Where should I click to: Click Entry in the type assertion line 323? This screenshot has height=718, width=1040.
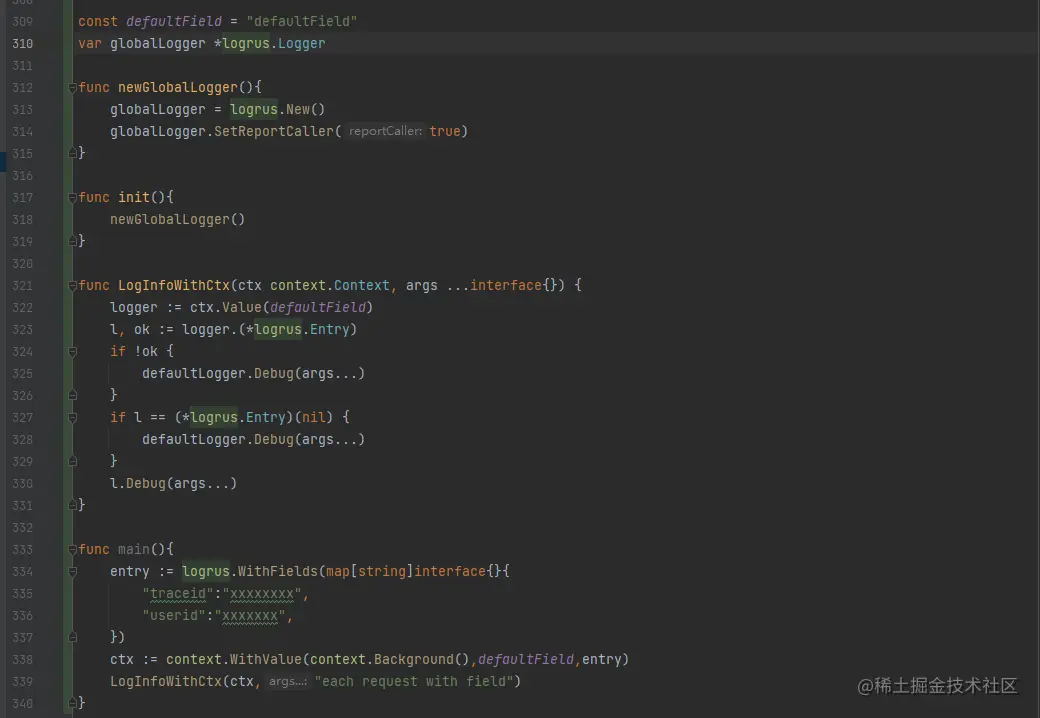[330, 329]
